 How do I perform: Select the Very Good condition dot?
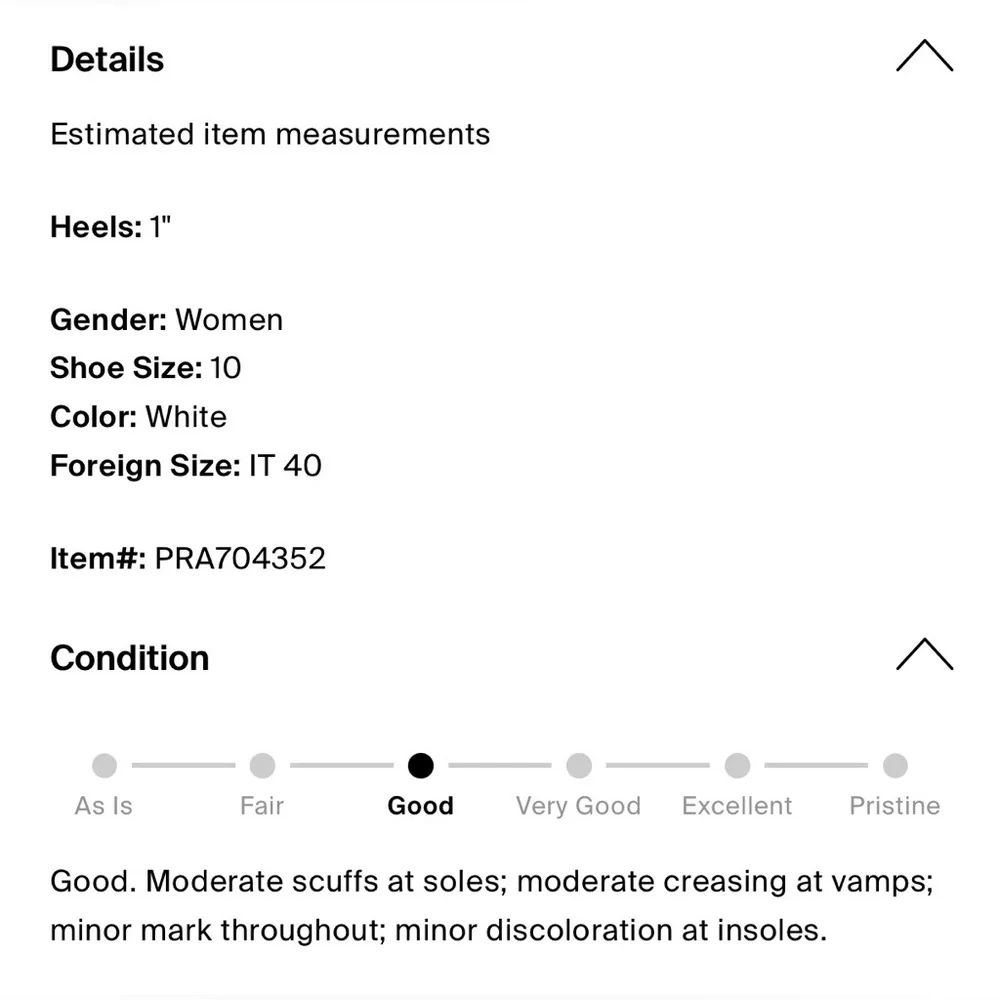coord(579,766)
